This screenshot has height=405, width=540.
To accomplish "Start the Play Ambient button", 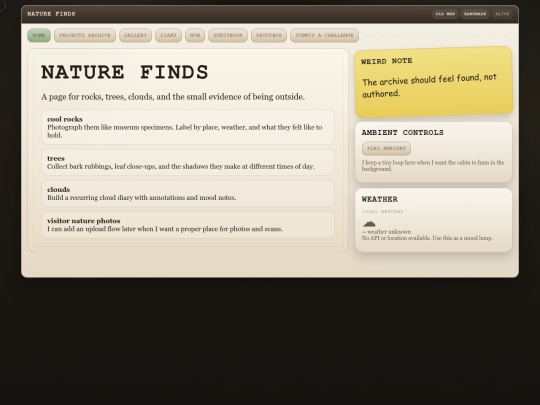I will [386, 148].
